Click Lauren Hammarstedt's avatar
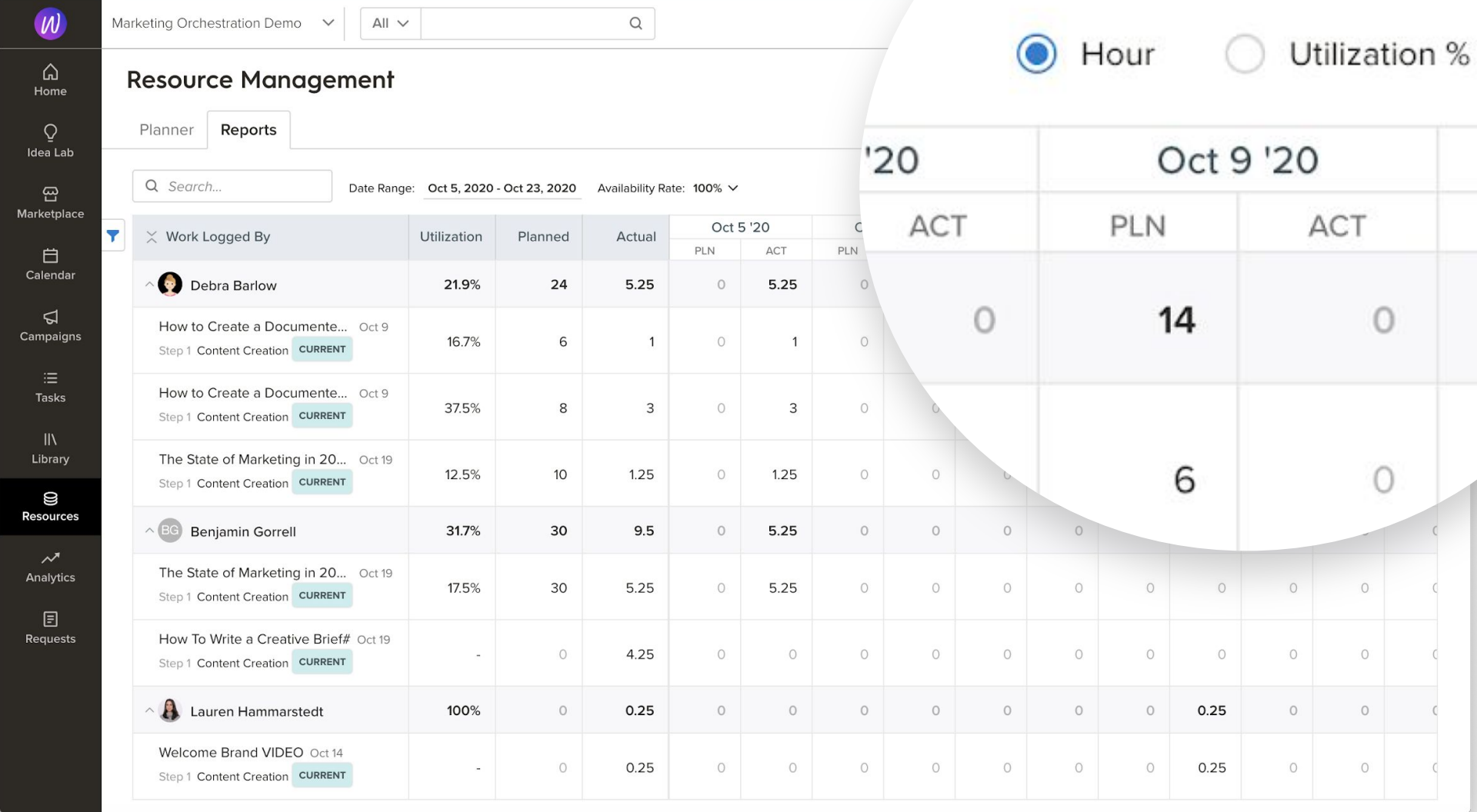This screenshot has width=1477, height=812. [x=170, y=710]
